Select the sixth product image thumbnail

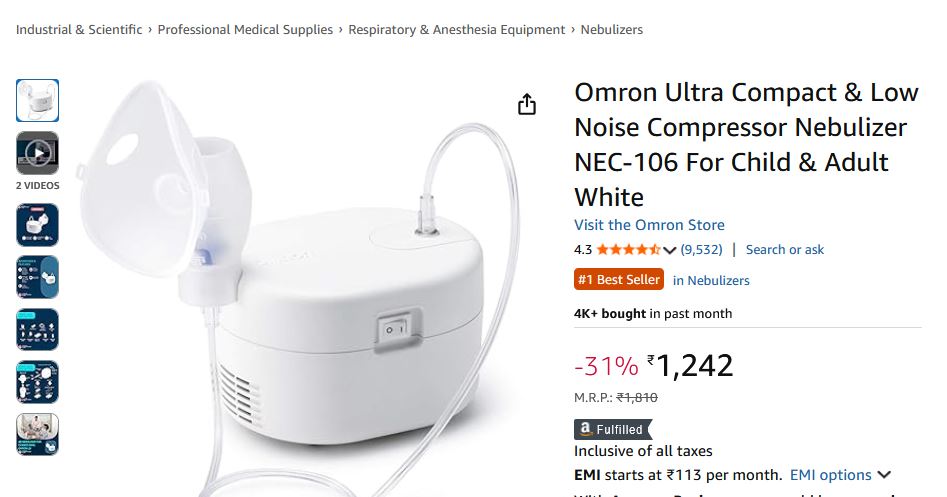(x=37, y=381)
